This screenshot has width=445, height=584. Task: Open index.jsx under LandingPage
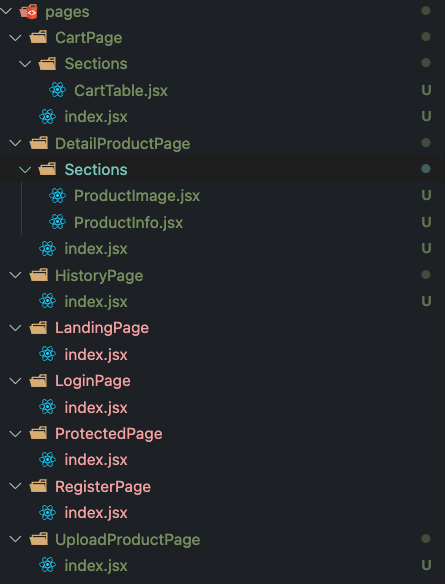coord(96,354)
